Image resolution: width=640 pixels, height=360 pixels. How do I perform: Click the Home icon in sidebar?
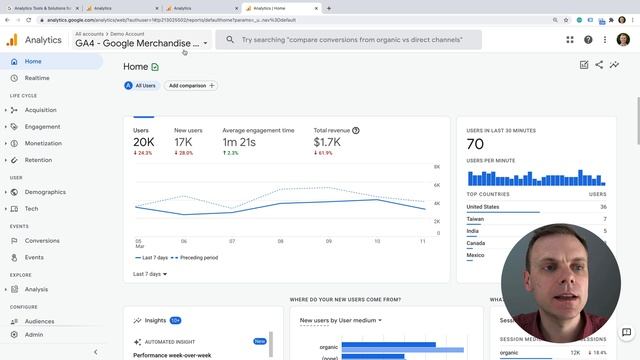click(14, 61)
